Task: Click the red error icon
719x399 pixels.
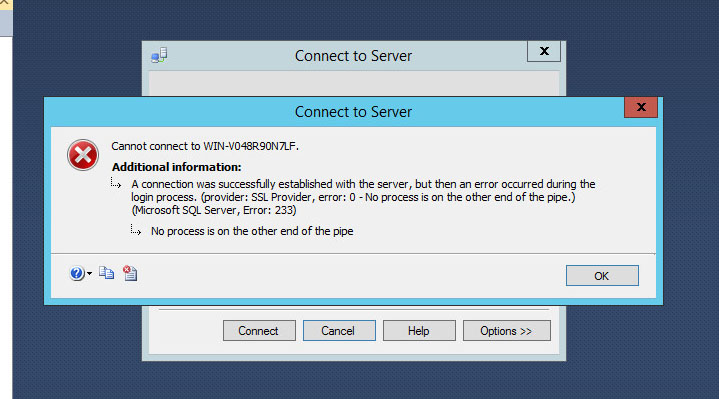Action: (83, 155)
